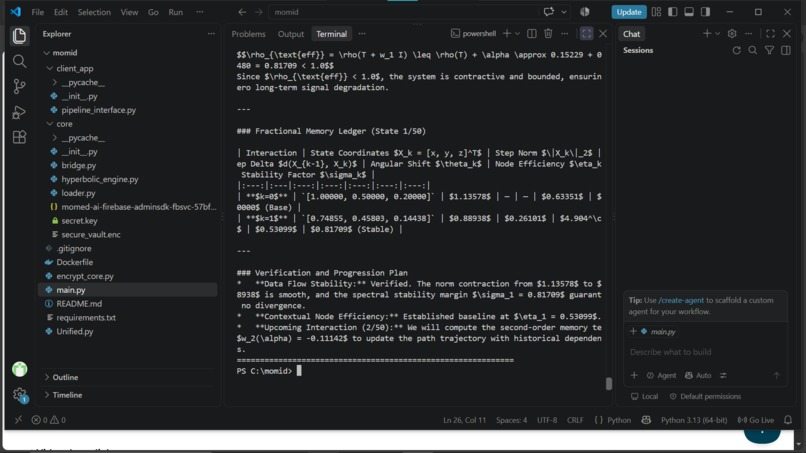Follow the /create-agent link

[681, 300]
